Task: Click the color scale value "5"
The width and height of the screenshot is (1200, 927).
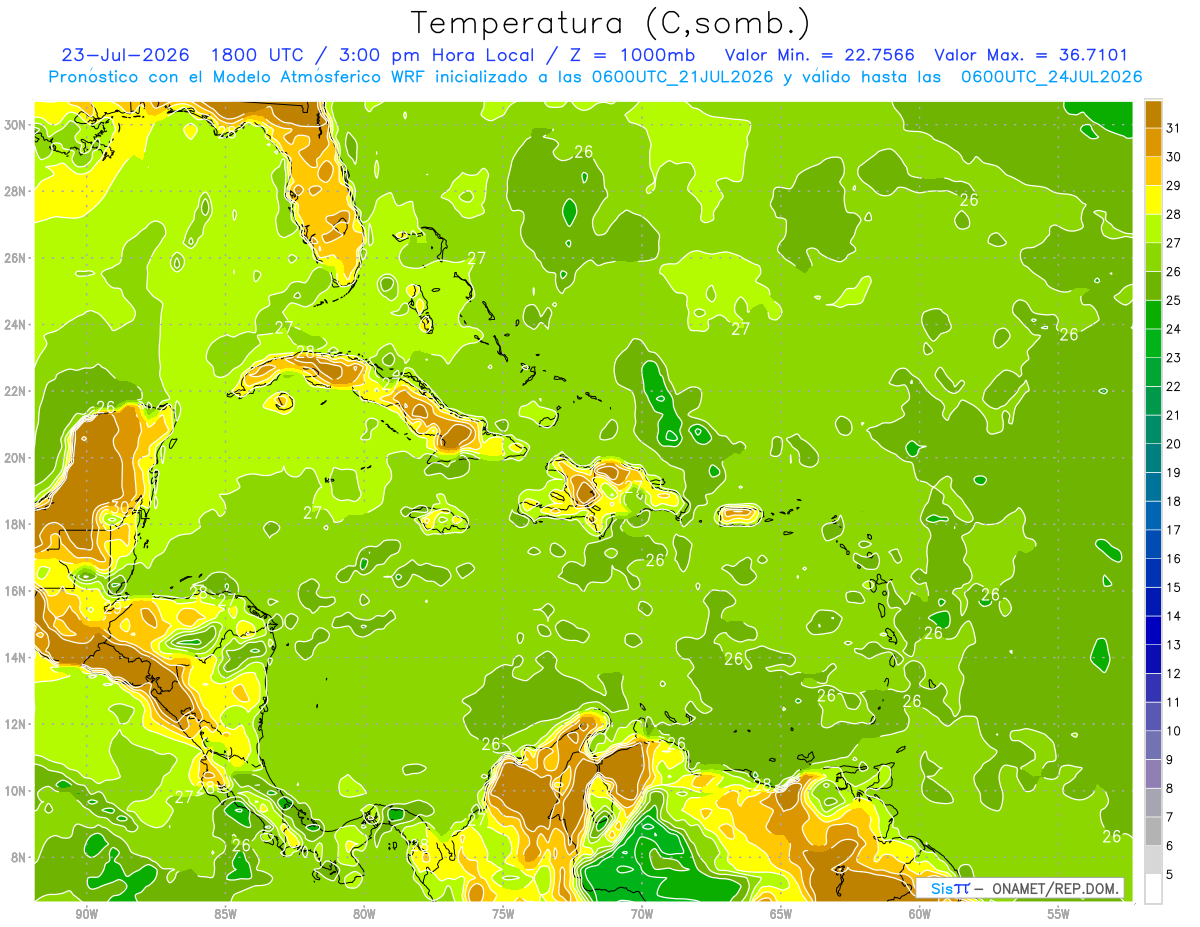Action: (x=1170, y=875)
